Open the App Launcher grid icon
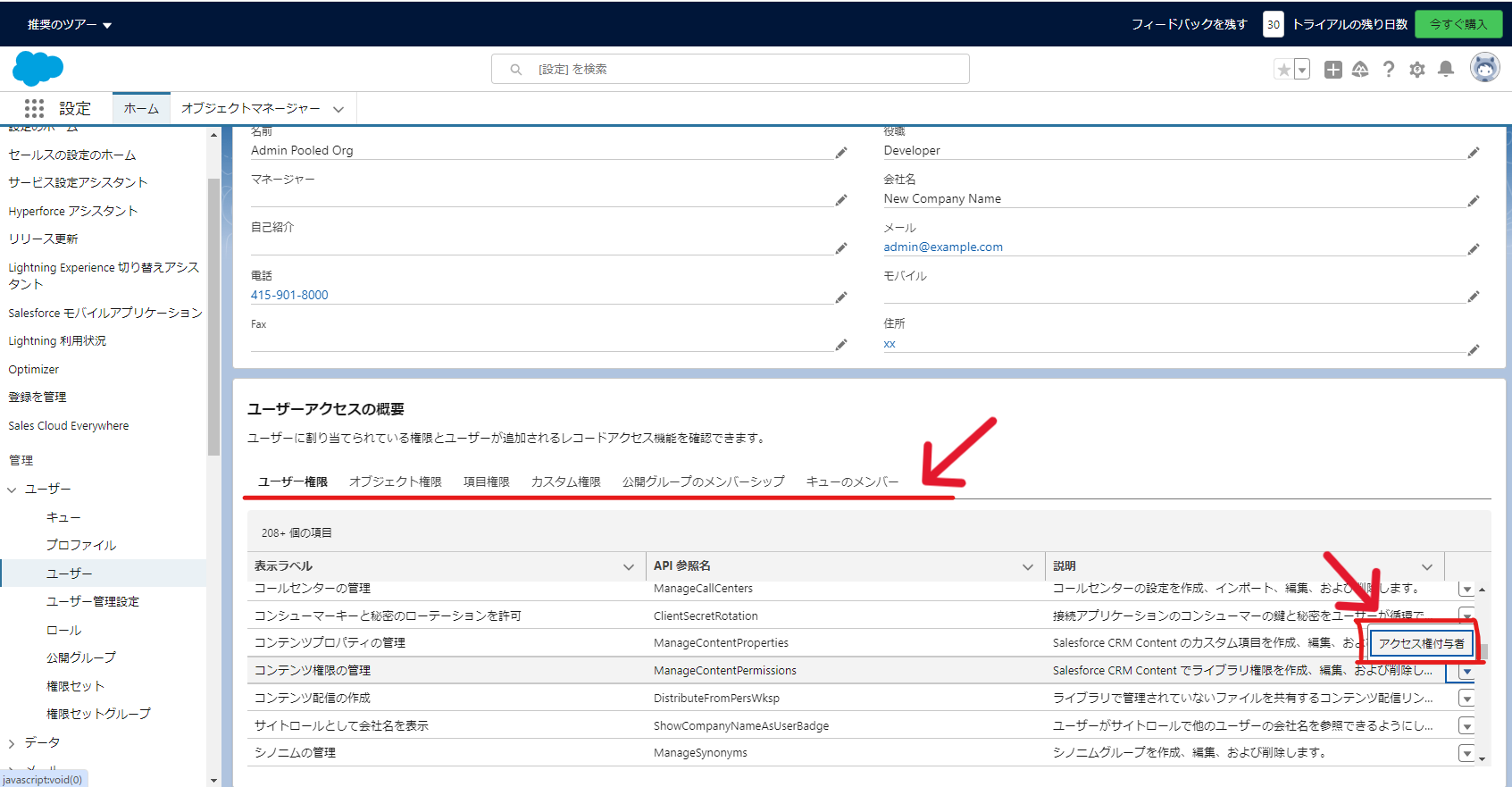1512x787 pixels. pyautogui.click(x=34, y=108)
